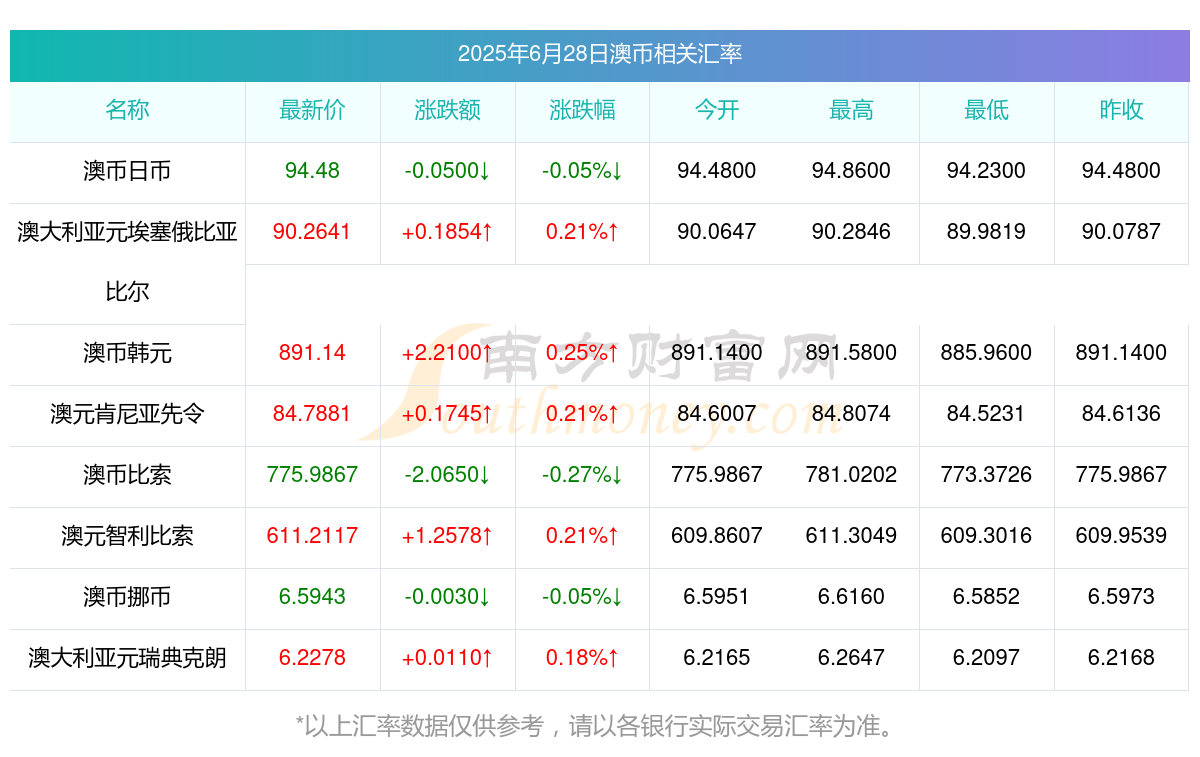
Task: Click the 昨收 column header
Action: point(1121,110)
